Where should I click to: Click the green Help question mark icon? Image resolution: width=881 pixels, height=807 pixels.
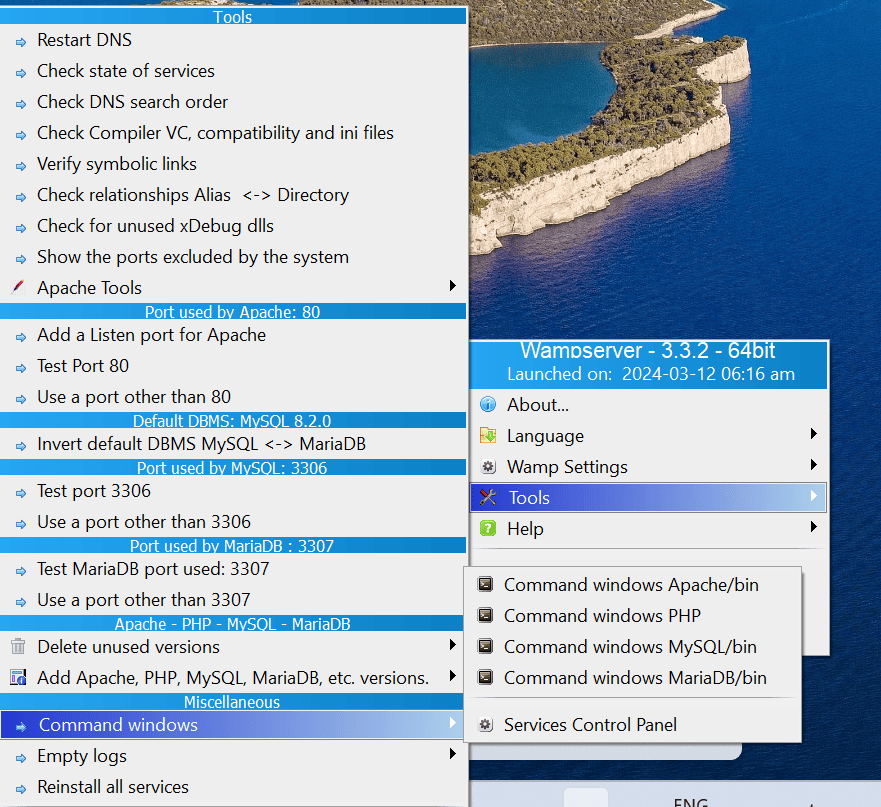(487, 528)
